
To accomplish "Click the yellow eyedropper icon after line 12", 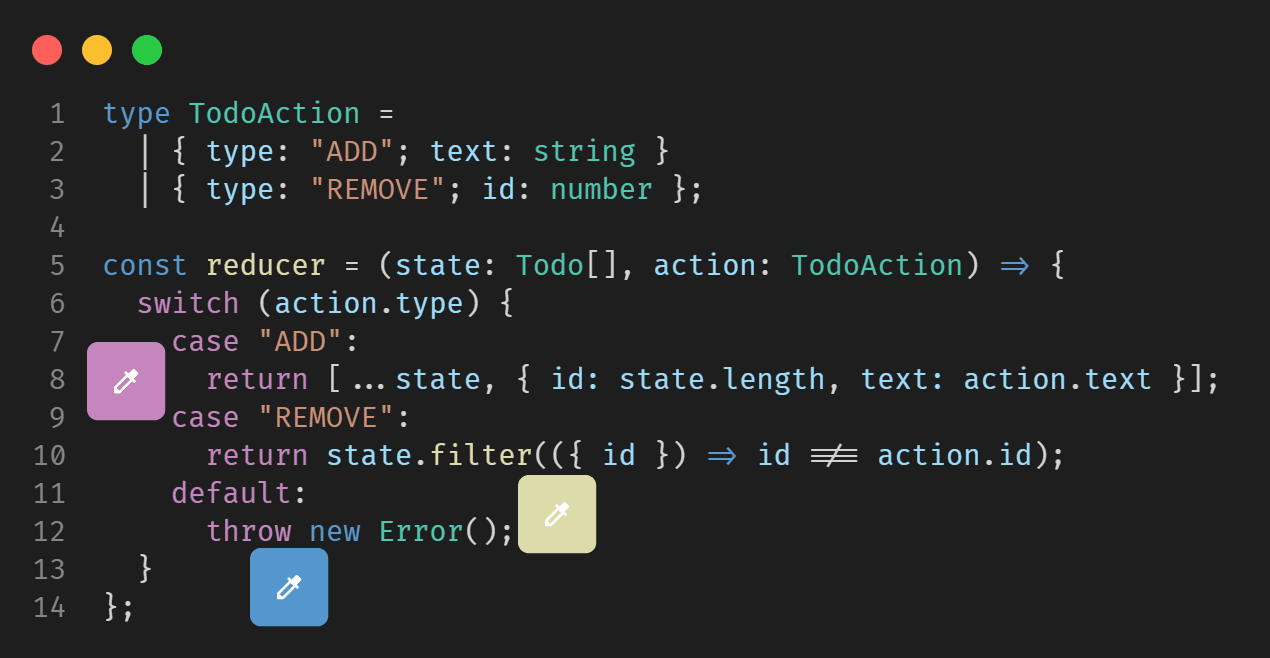I will [x=557, y=514].
